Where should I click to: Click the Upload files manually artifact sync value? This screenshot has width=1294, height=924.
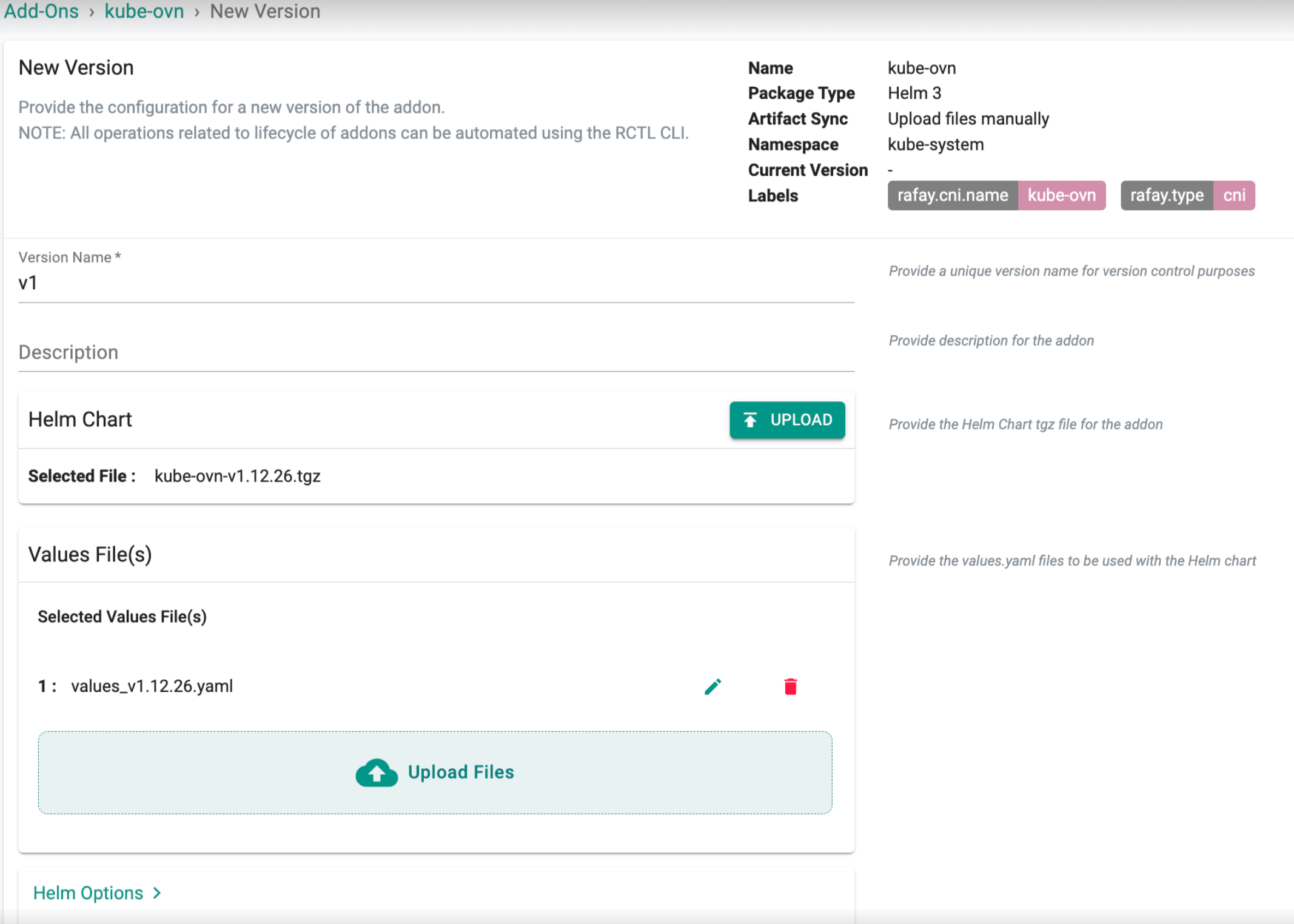[x=968, y=119]
